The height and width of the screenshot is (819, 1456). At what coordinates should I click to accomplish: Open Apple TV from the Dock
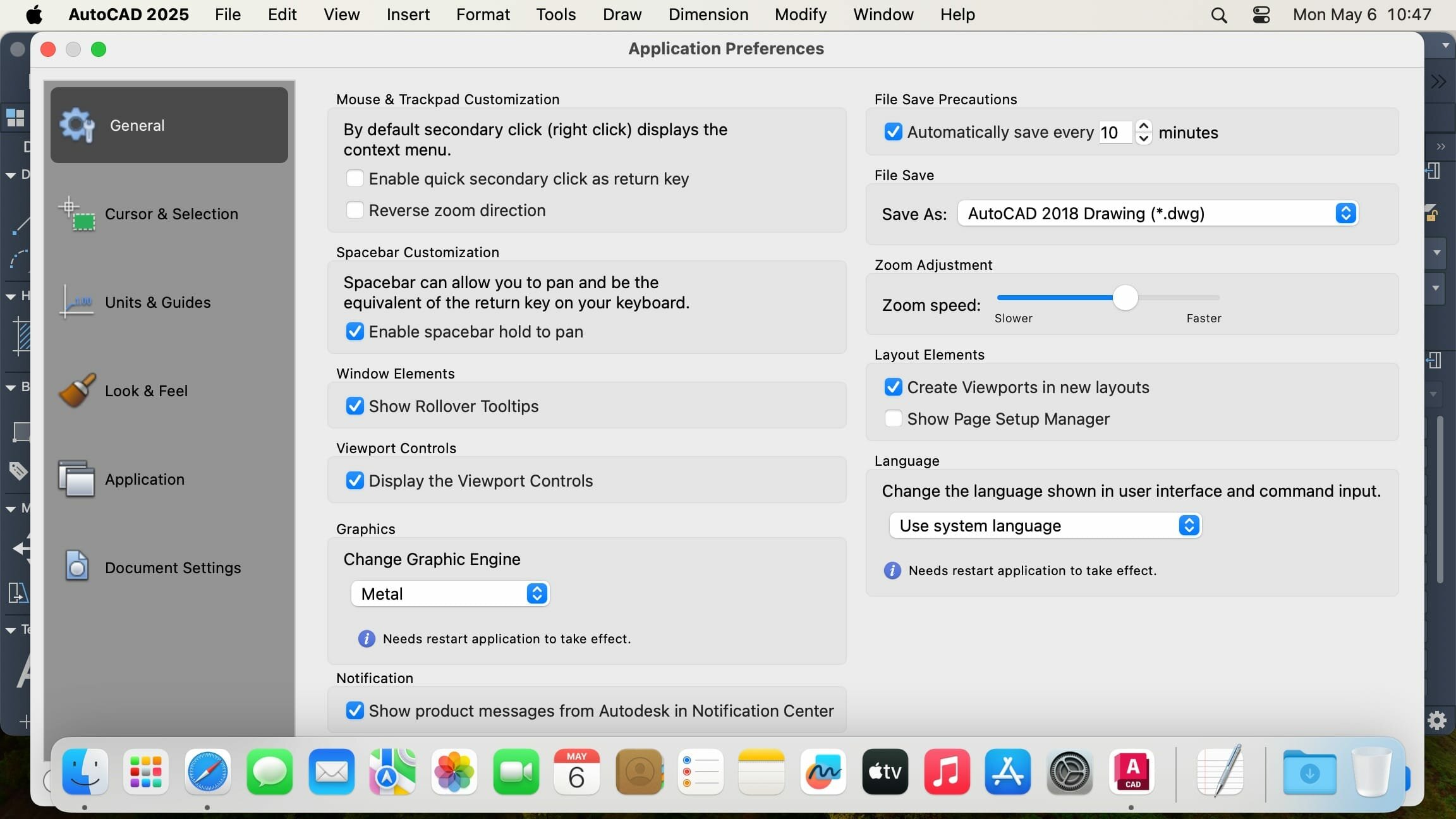[x=885, y=772]
